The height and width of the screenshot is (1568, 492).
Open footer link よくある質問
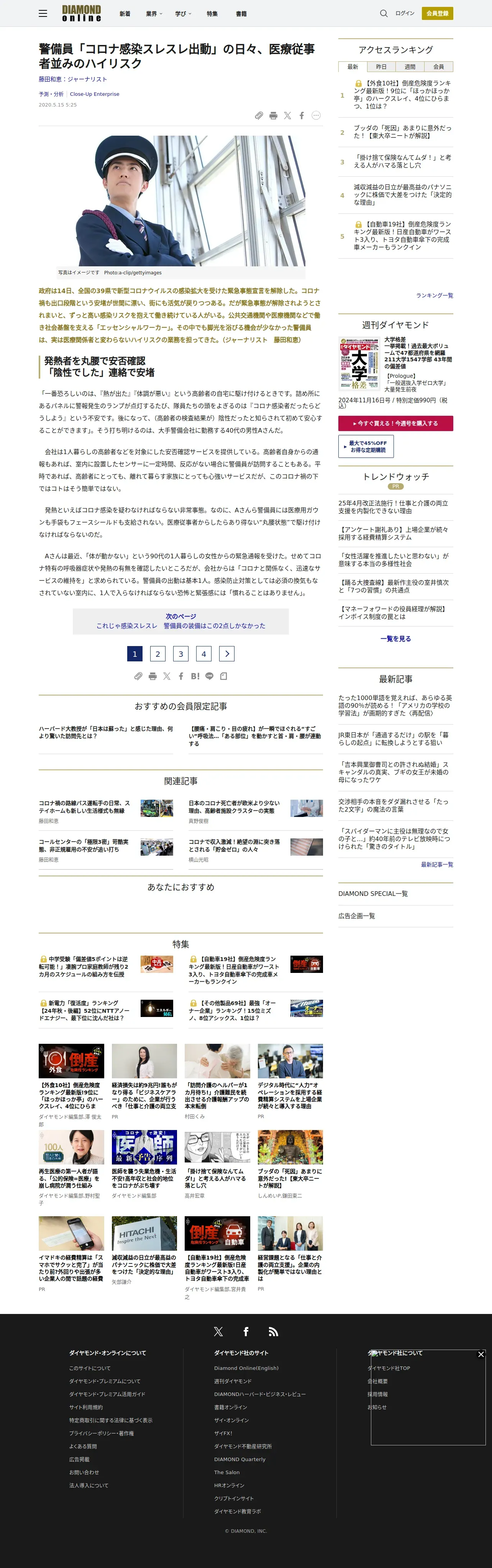(x=83, y=1446)
